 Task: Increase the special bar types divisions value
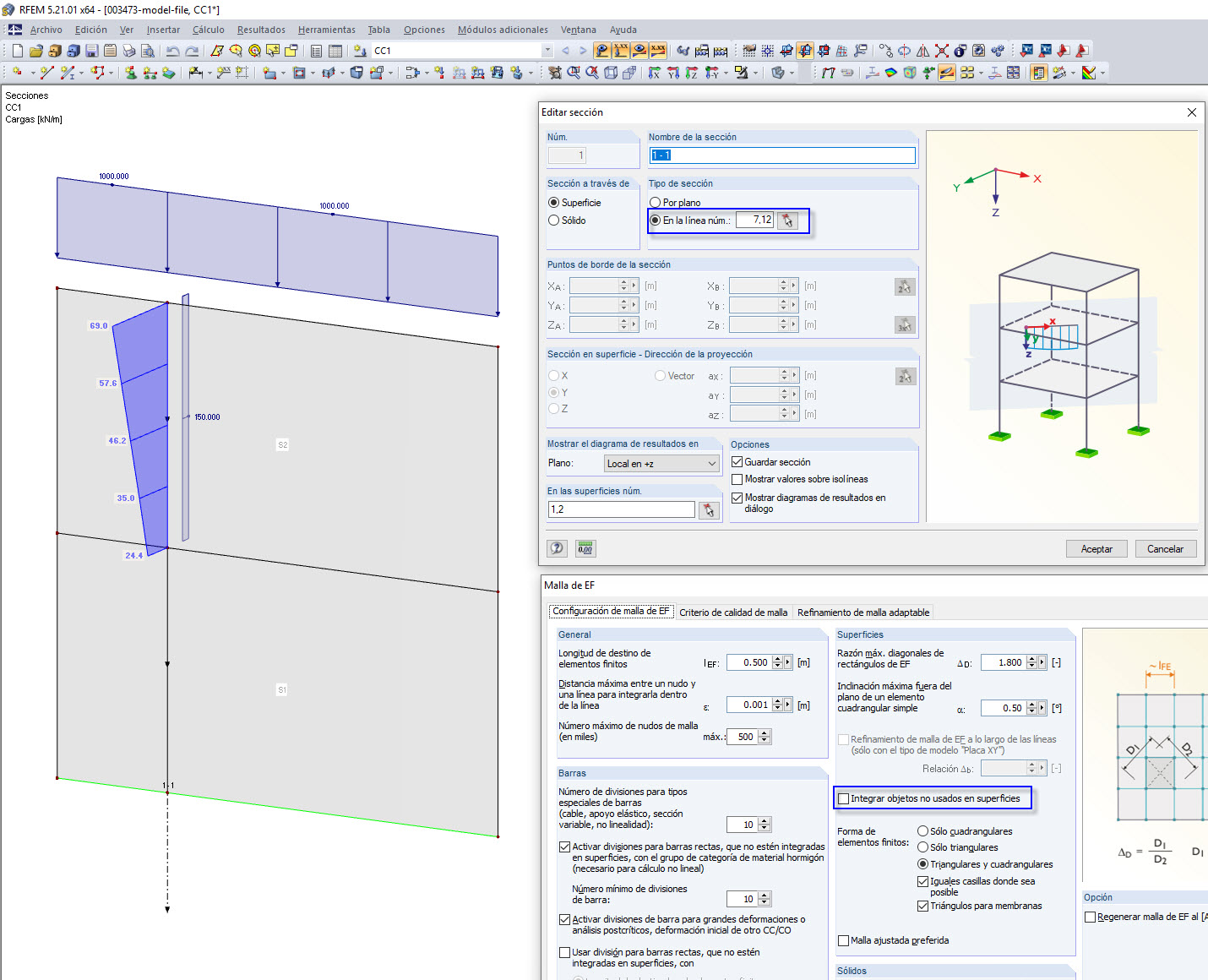[x=765, y=821]
